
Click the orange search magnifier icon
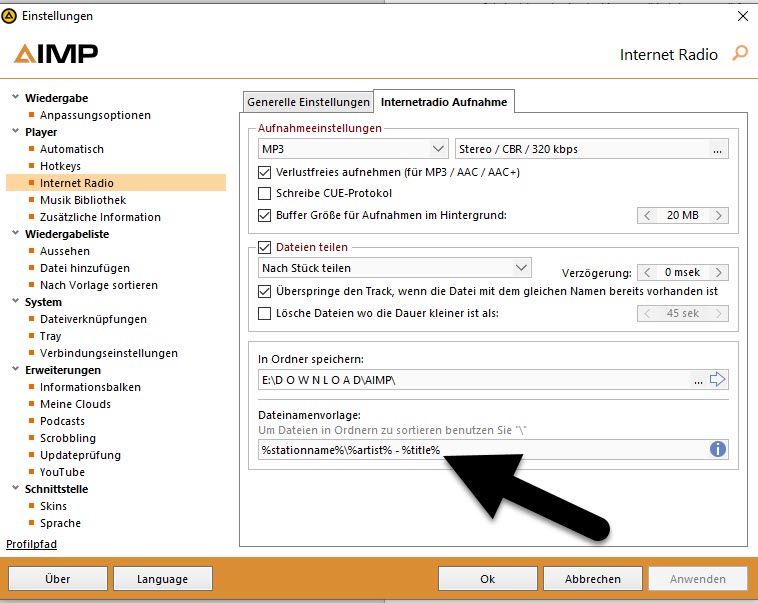pos(740,53)
